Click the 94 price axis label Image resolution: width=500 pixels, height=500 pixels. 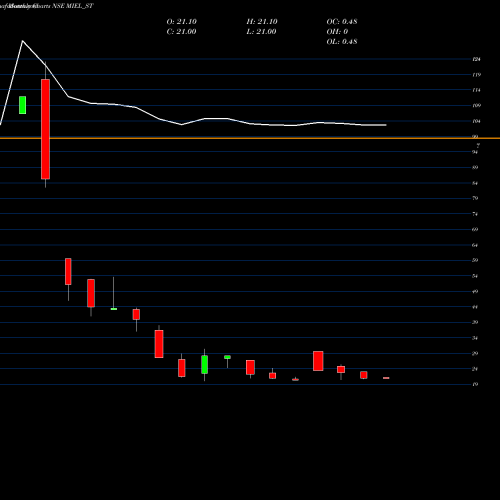click(x=475, y=152)
